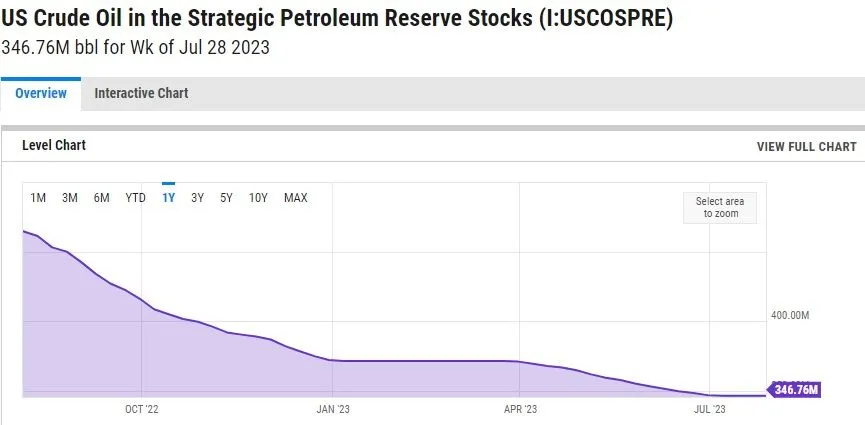Show MAX time range data

[x=296, y=198]
